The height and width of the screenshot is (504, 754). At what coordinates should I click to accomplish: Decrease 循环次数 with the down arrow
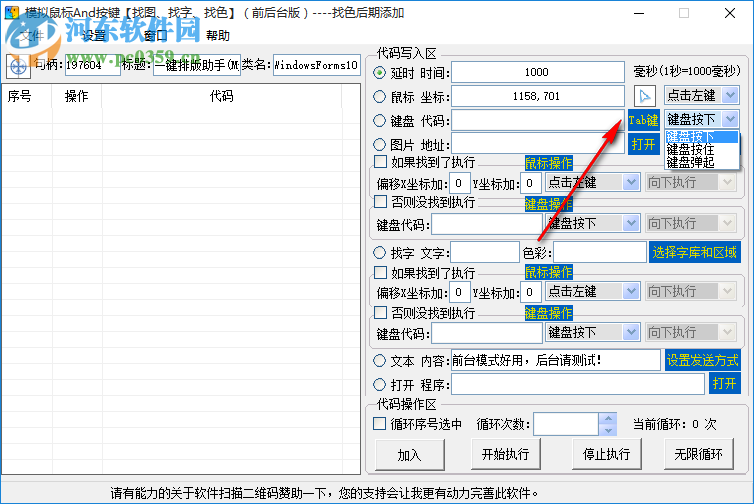click(608, 430)
